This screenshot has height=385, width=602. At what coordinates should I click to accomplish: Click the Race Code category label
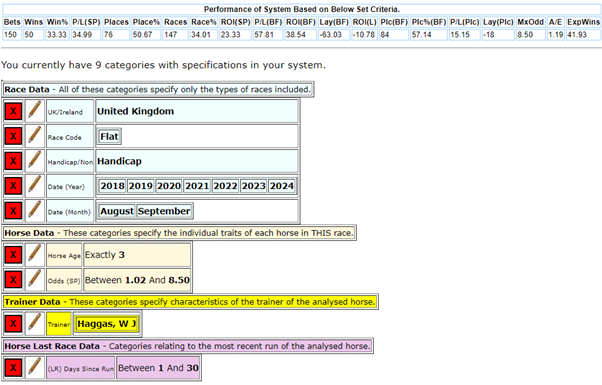click(x=70, y=136)
